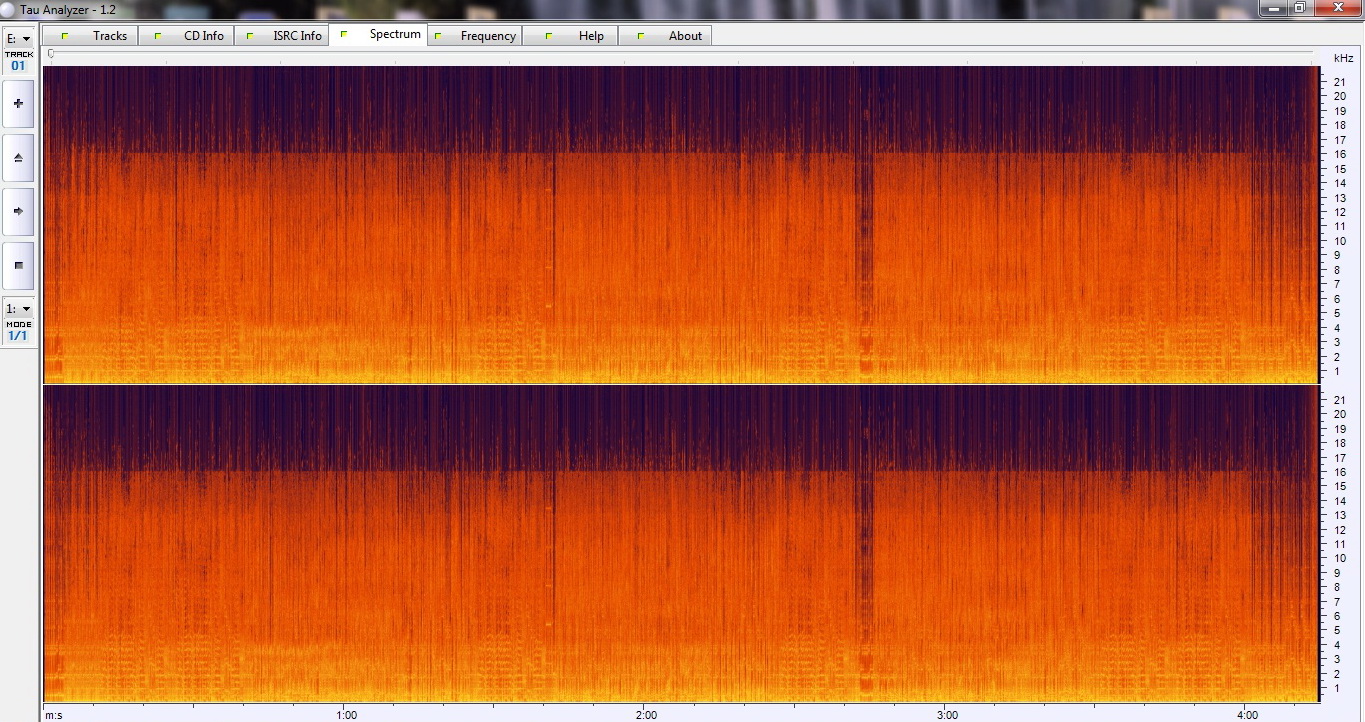Click the 4:00 time axis label
Image resolution: width=1365 pixels, height=722 pixels.
(1247, 715)
